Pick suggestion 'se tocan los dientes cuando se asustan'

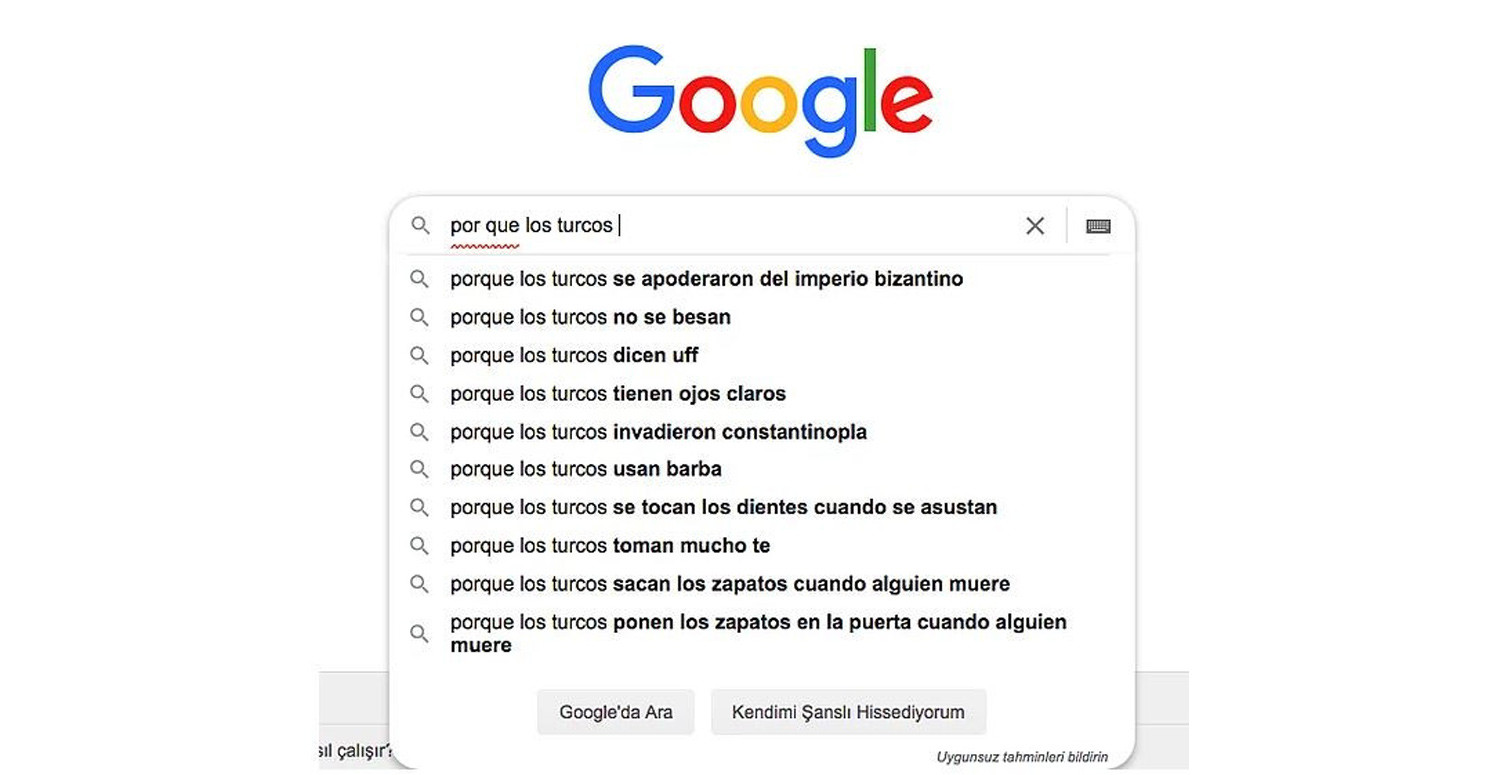723,507
